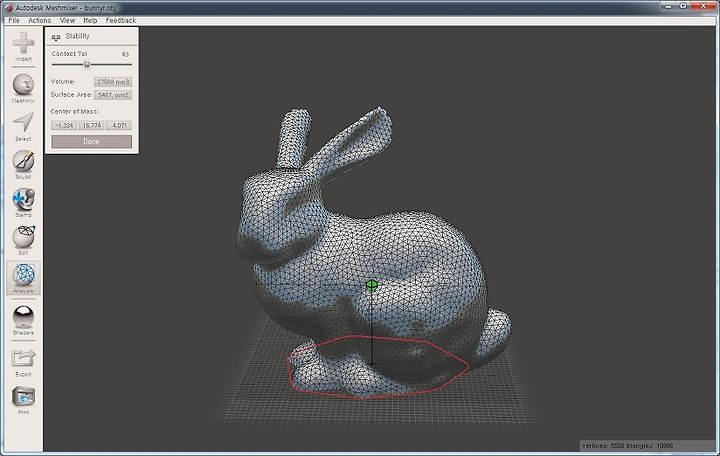This screenshot has height=456, width=720.
Task: Open the Actions menu
Action: 39,20
